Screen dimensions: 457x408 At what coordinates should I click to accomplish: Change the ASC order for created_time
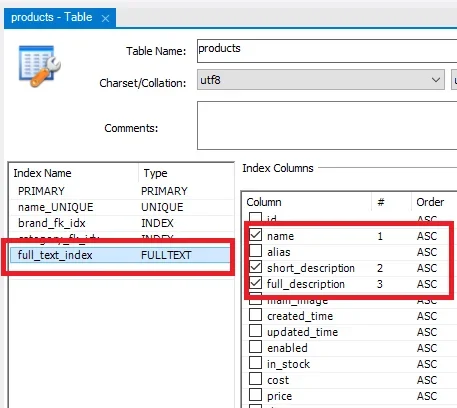click(x=427, y=316)
